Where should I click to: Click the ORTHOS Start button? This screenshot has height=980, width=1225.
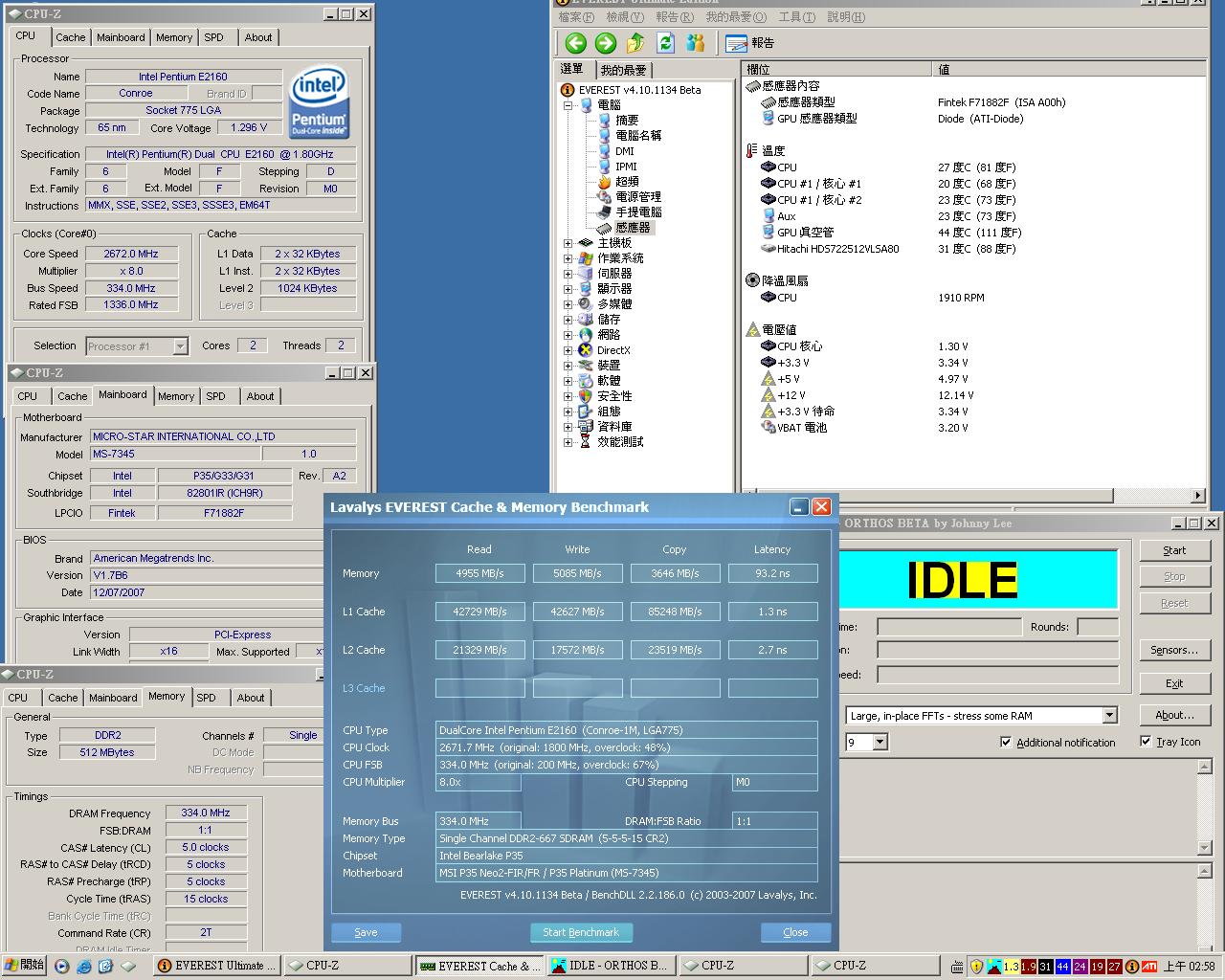1174,550
